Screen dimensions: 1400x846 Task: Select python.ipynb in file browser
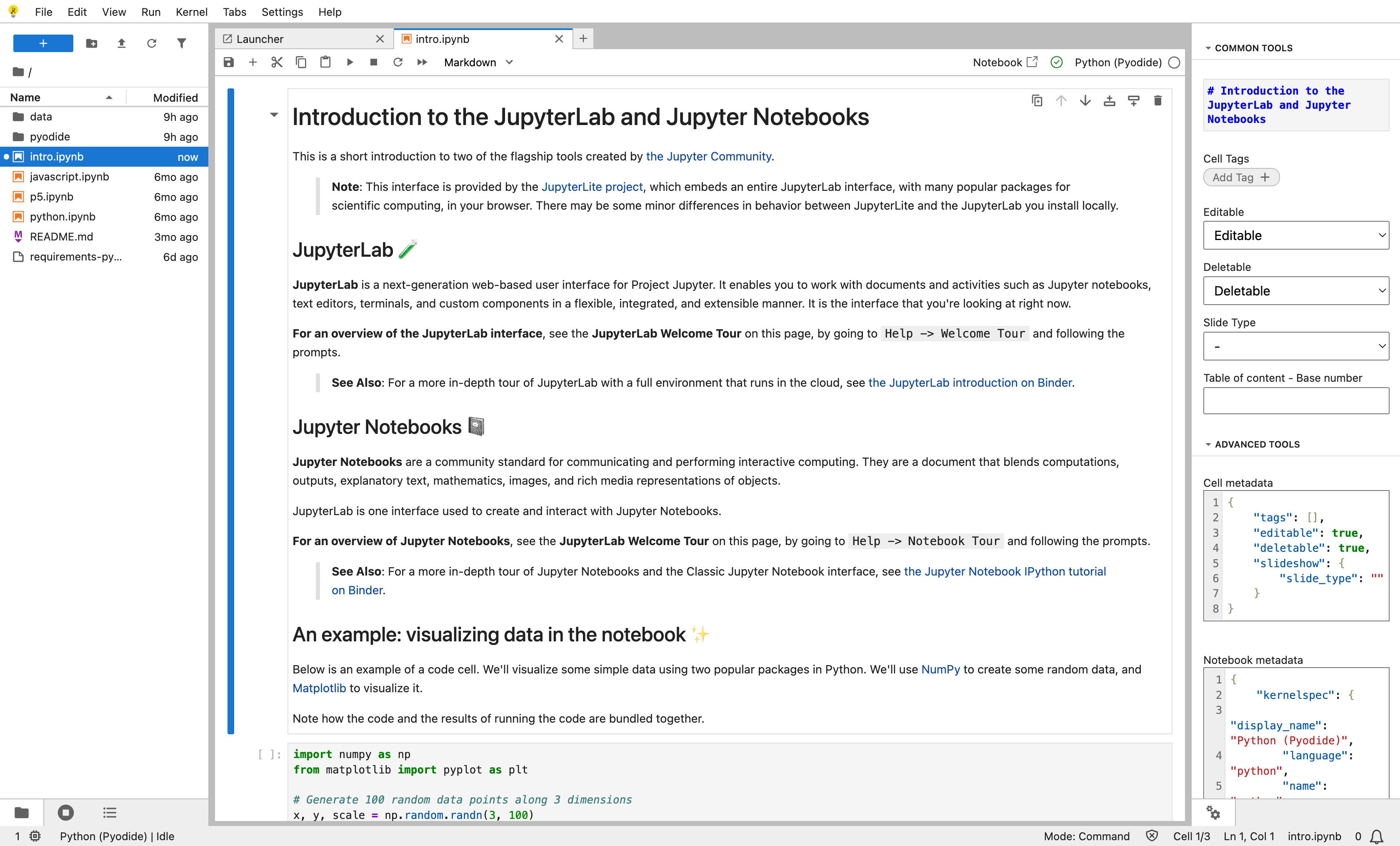[105, 216]
